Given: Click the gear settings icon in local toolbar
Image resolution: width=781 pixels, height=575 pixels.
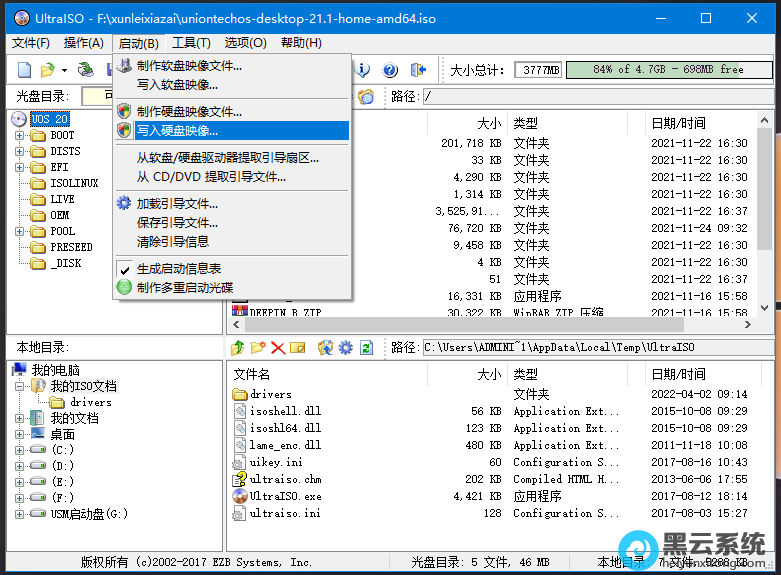Looking at the screenshot, I should click(x=346, y=348).
